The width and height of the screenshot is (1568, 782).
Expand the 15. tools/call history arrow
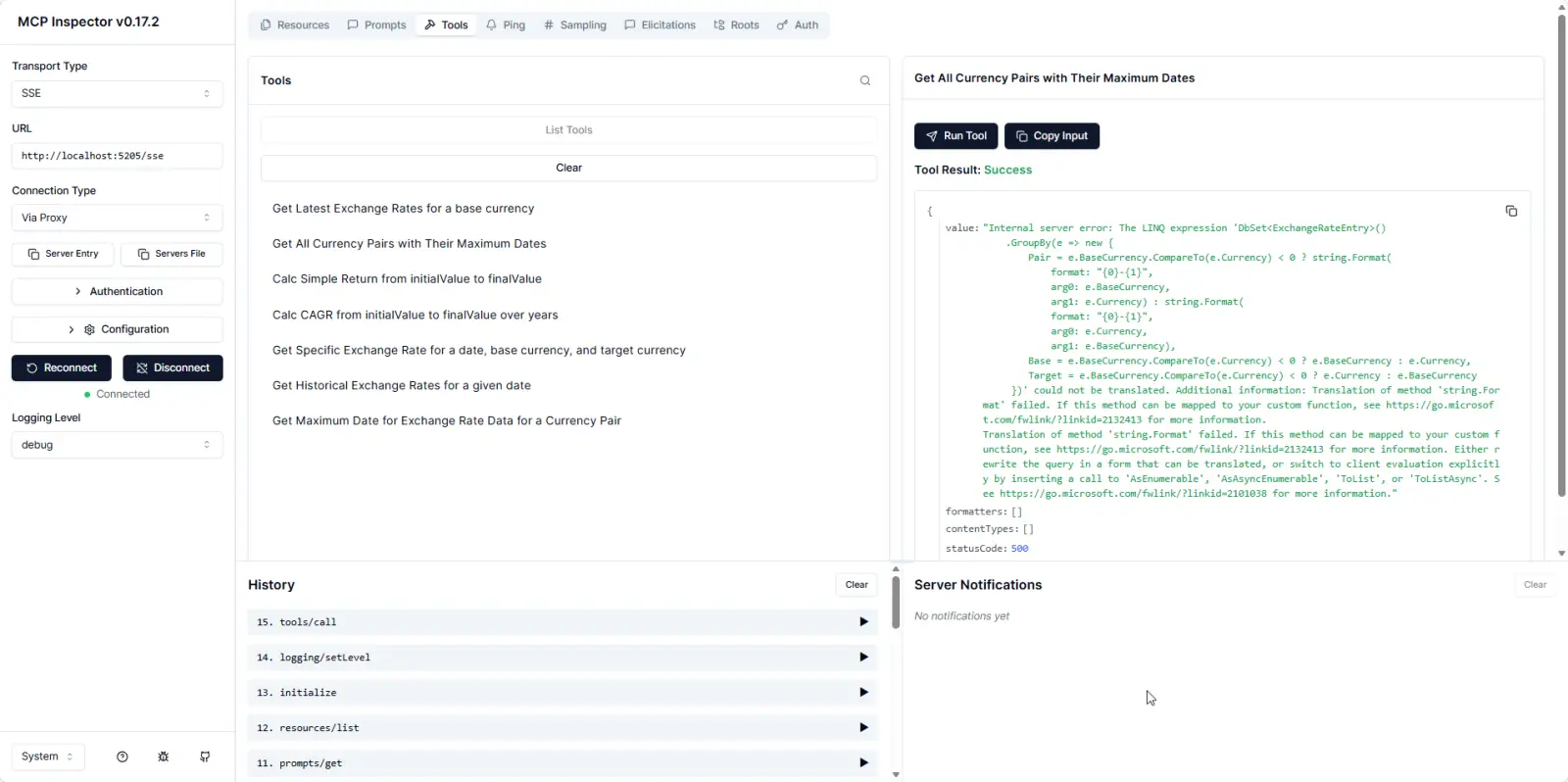coord(862,622)
